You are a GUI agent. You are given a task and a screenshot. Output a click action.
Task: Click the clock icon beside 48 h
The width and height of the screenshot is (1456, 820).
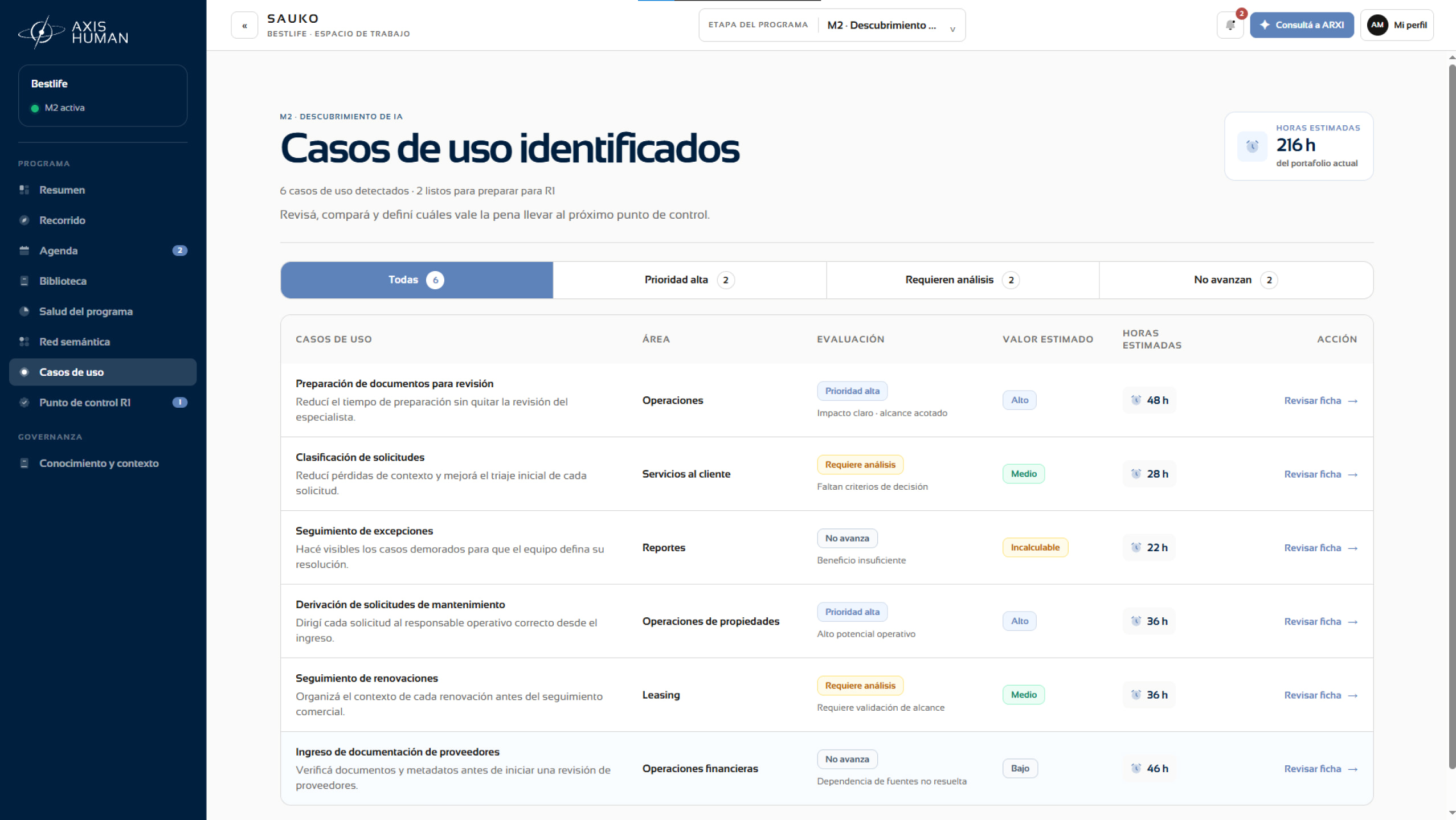(1136, 400)
